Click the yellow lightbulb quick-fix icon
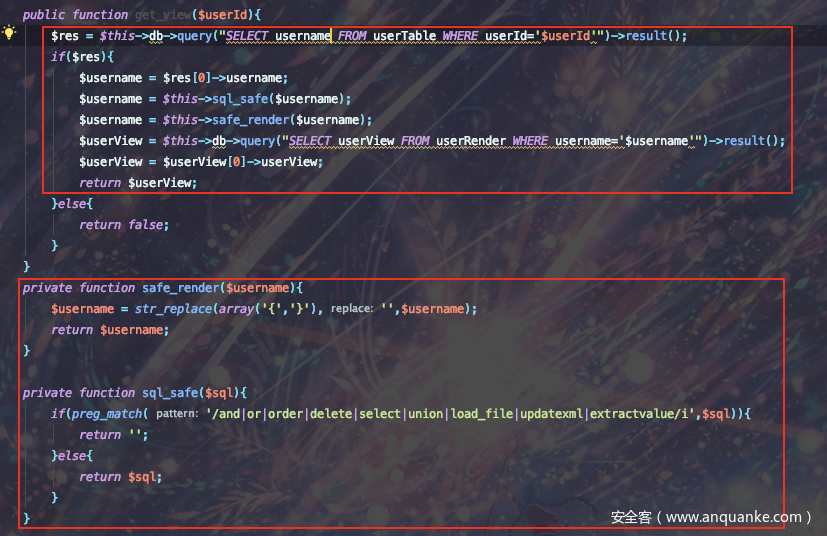Screen dimensions: 827x536 point(9,33)
